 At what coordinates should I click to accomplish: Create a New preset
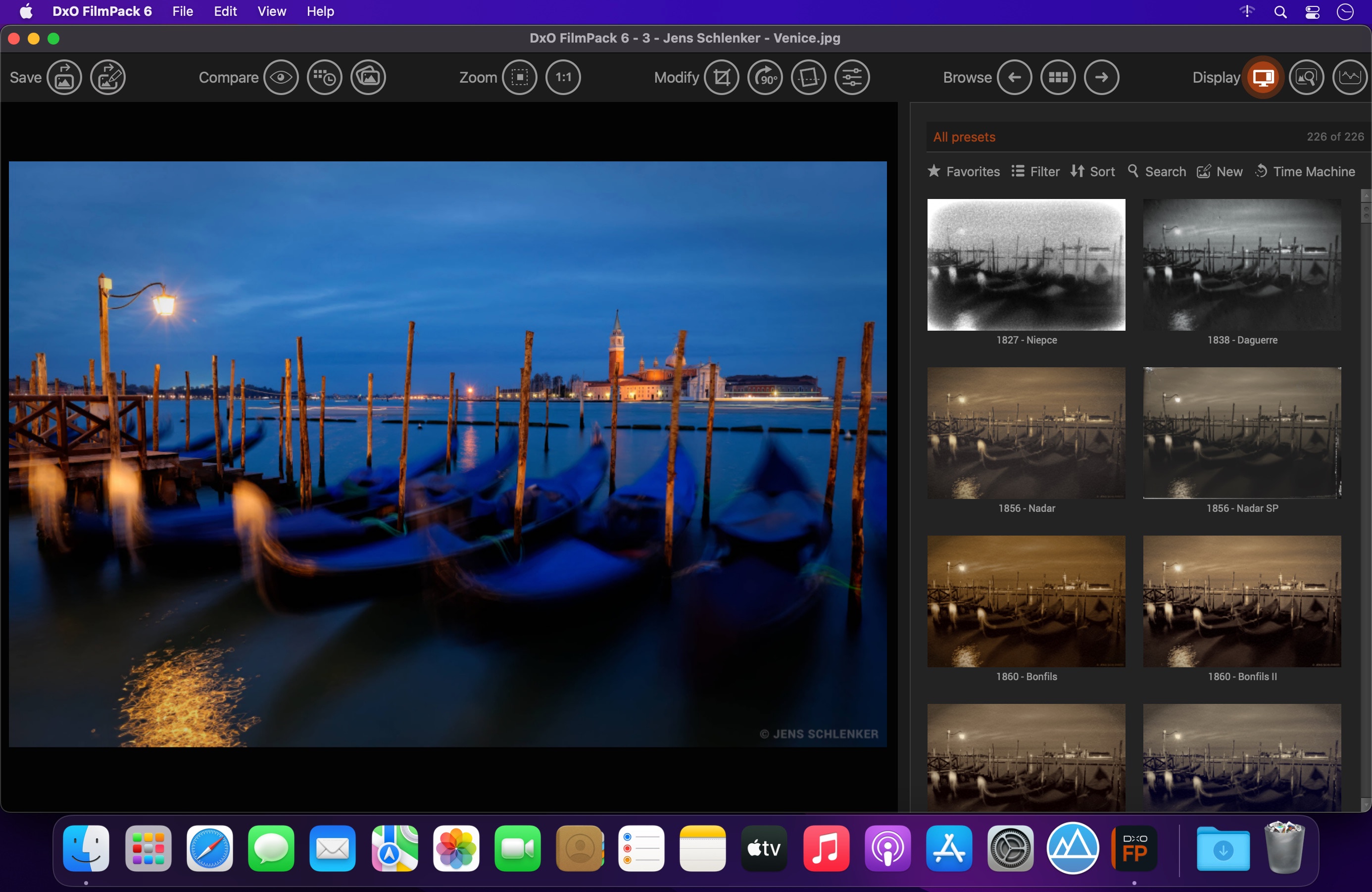(1220, 171)
